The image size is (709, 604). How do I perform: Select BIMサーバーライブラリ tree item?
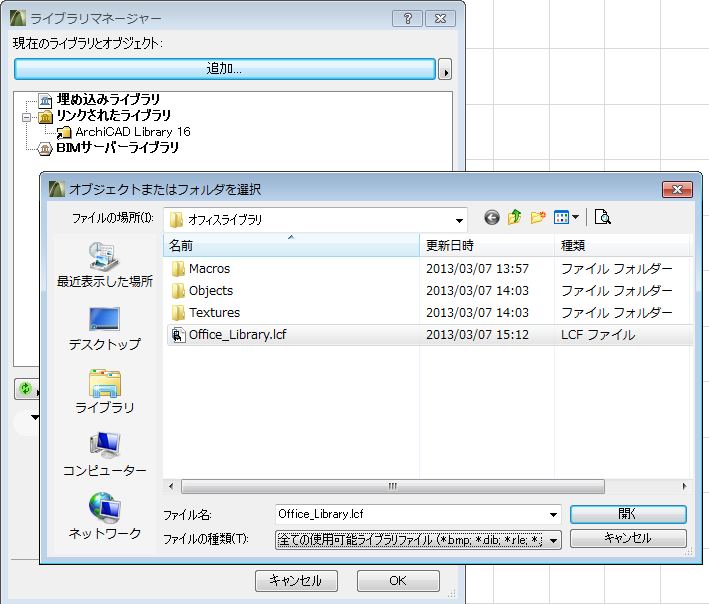(x=118, y=148)
